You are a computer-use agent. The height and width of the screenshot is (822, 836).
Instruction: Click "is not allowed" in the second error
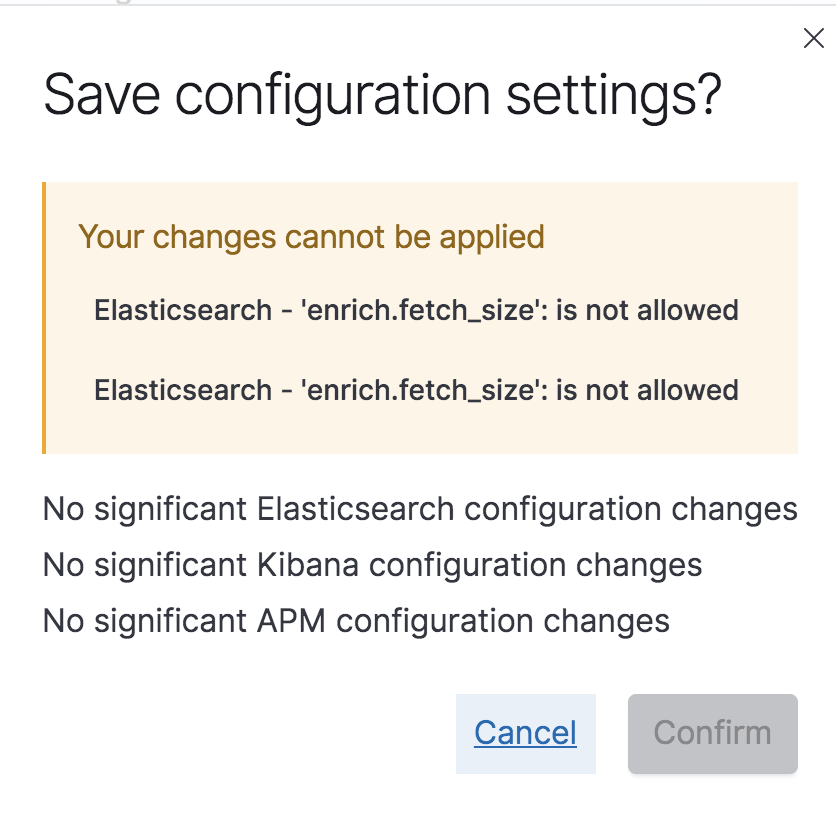[x=647, y=389]
